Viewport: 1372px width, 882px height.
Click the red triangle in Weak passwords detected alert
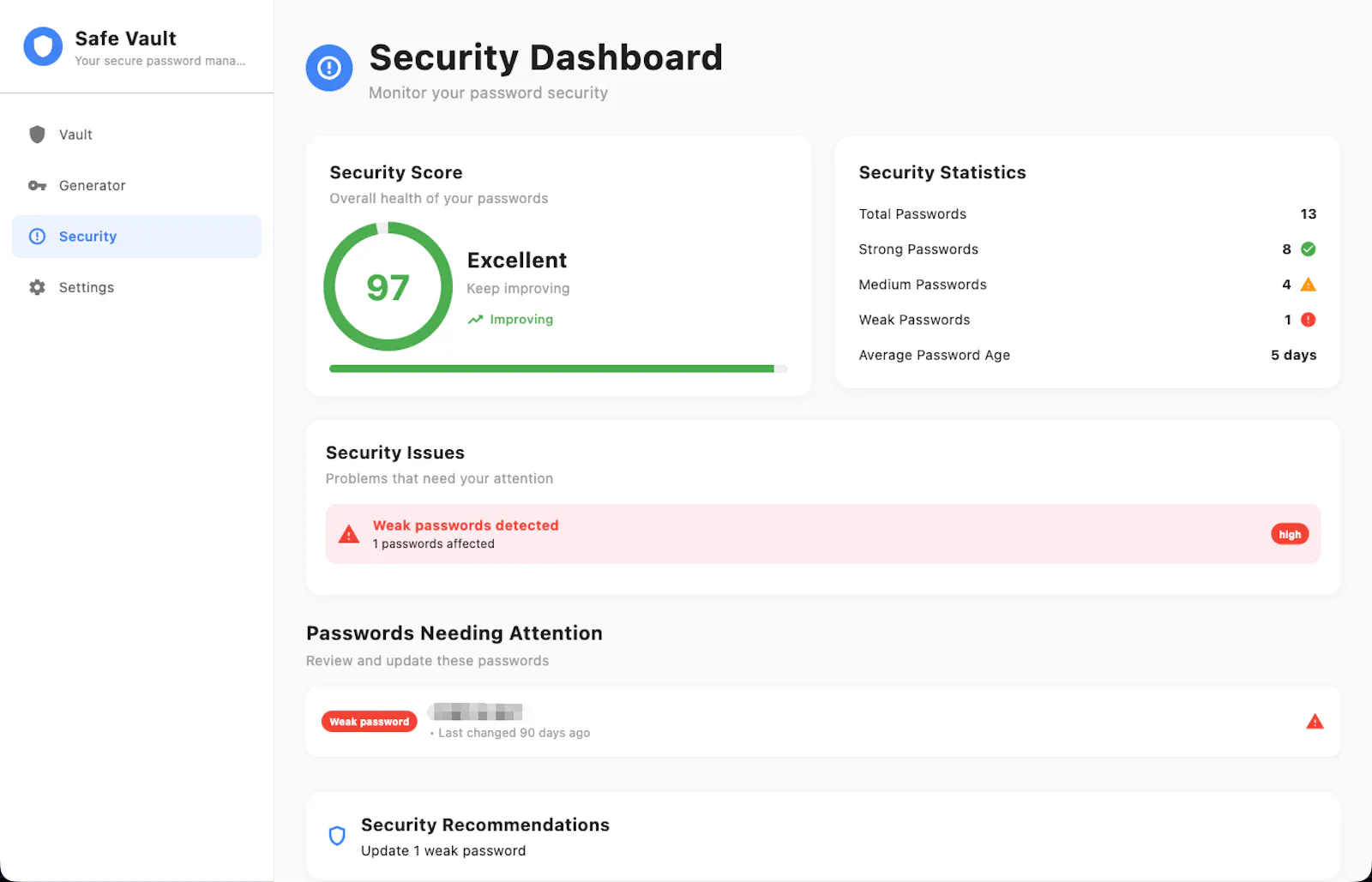point(349,534)
